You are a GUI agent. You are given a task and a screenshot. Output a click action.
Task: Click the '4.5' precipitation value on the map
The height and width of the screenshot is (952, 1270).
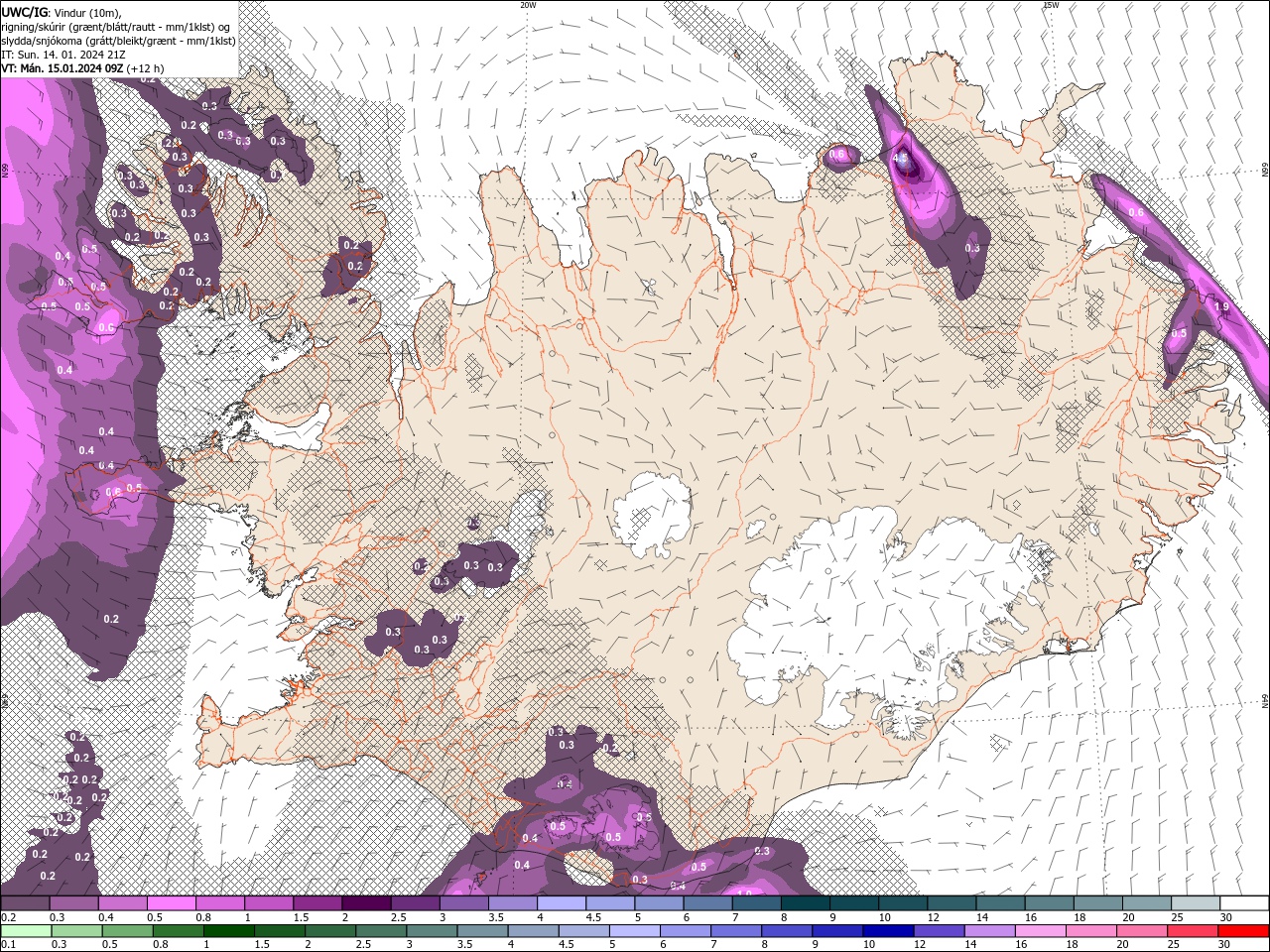(901, 158)
